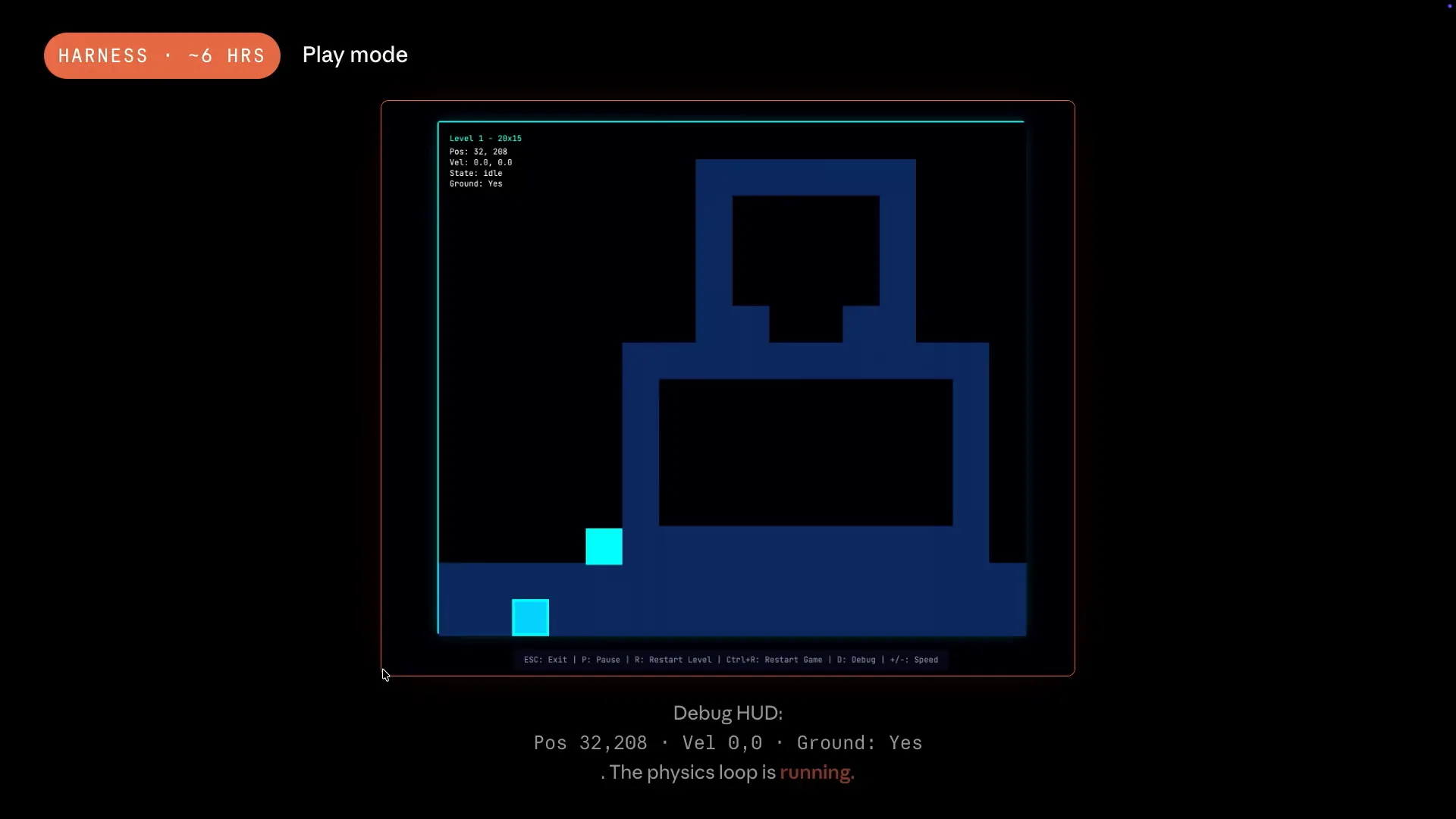Click the 'Debug HUD:' caption
Viewport: 1456px width, 819px height.
(728, 714)
